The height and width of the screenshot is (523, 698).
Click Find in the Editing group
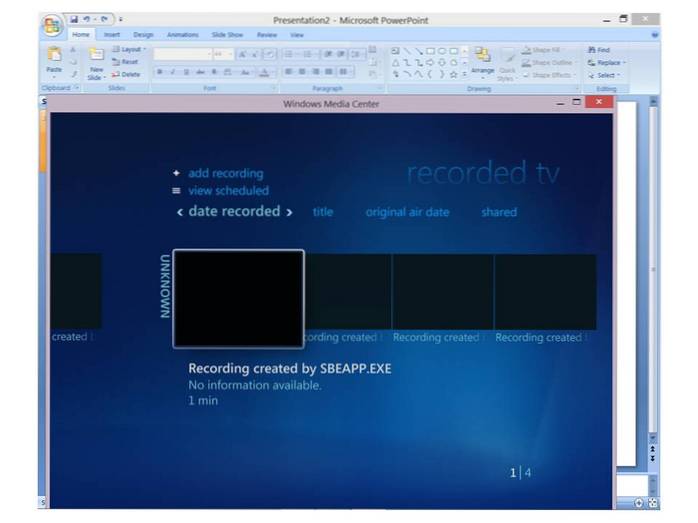click(x=599, y=50)
